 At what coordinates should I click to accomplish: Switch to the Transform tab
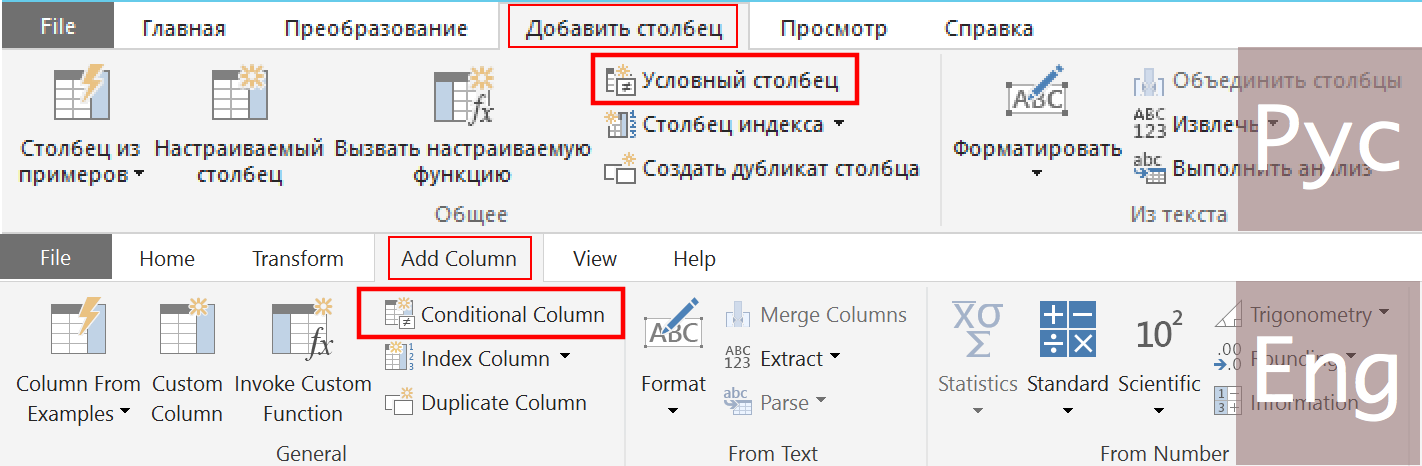coord(298,259)
